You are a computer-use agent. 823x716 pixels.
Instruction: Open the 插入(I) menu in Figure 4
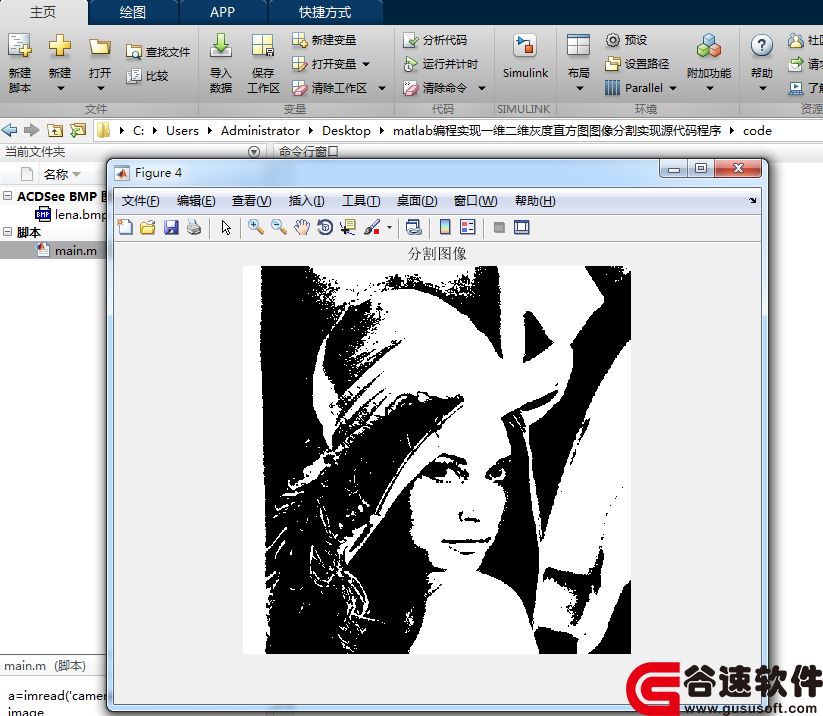[x=306, y=201]
